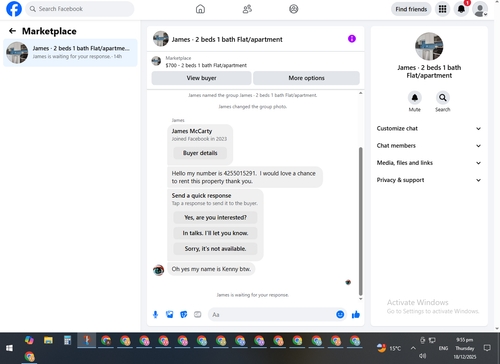This screenshot has width=500, height=364.
Task: Click the Find friends button
Action: point(411,9)
